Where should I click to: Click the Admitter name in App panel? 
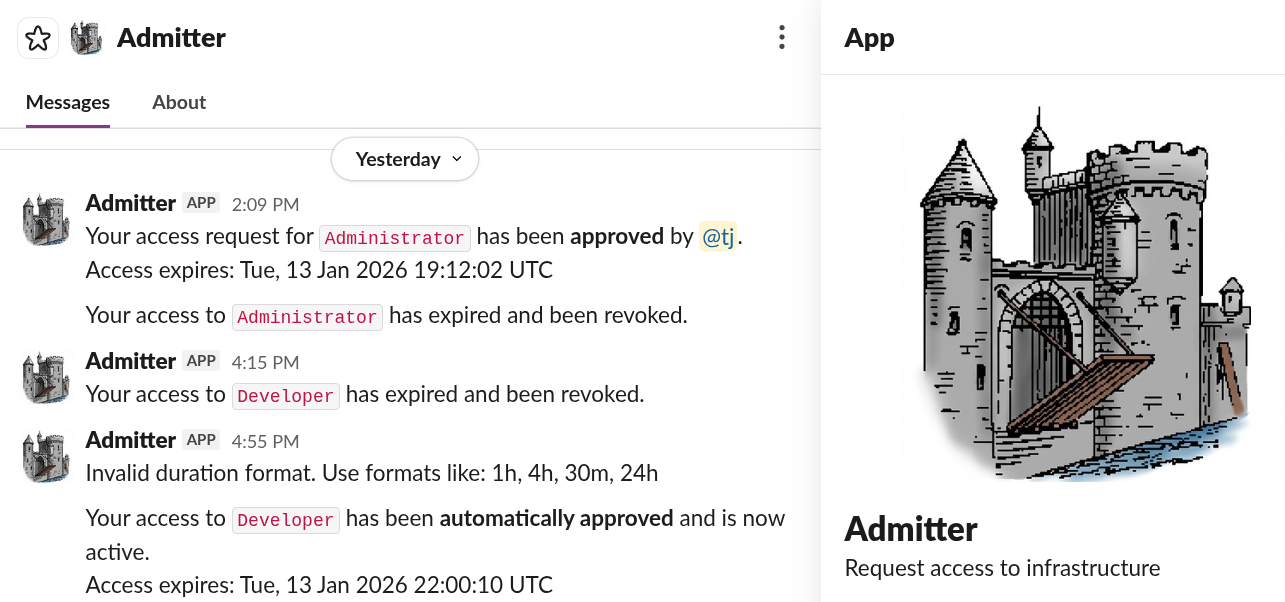click(x=911, y=528)
